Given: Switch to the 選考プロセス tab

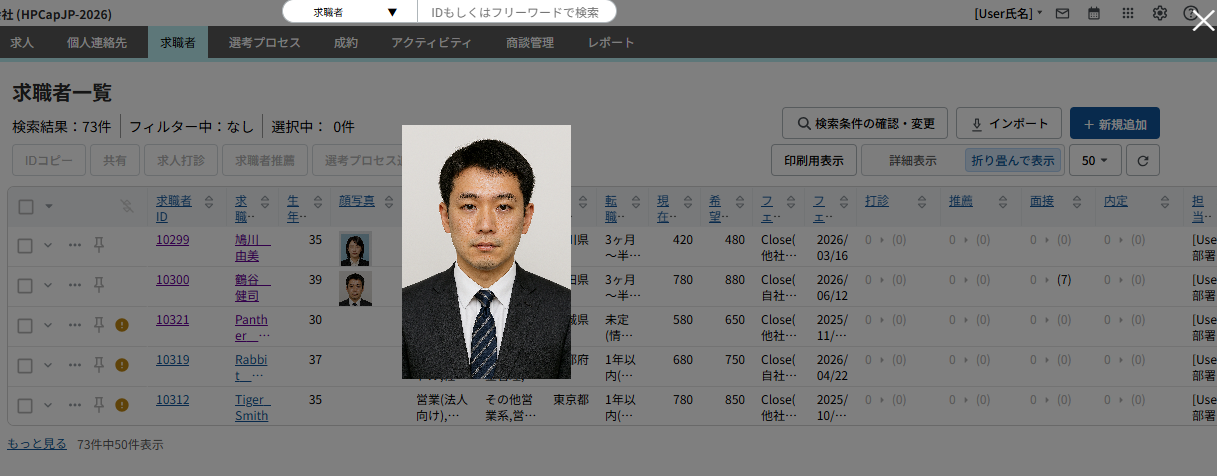Looking at the screenshot, I should coord(264,43).
